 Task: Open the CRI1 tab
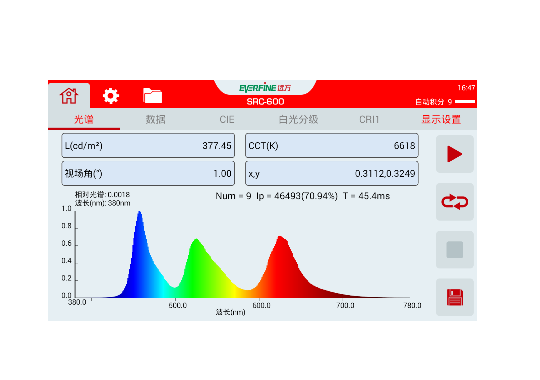coord(369,120)
